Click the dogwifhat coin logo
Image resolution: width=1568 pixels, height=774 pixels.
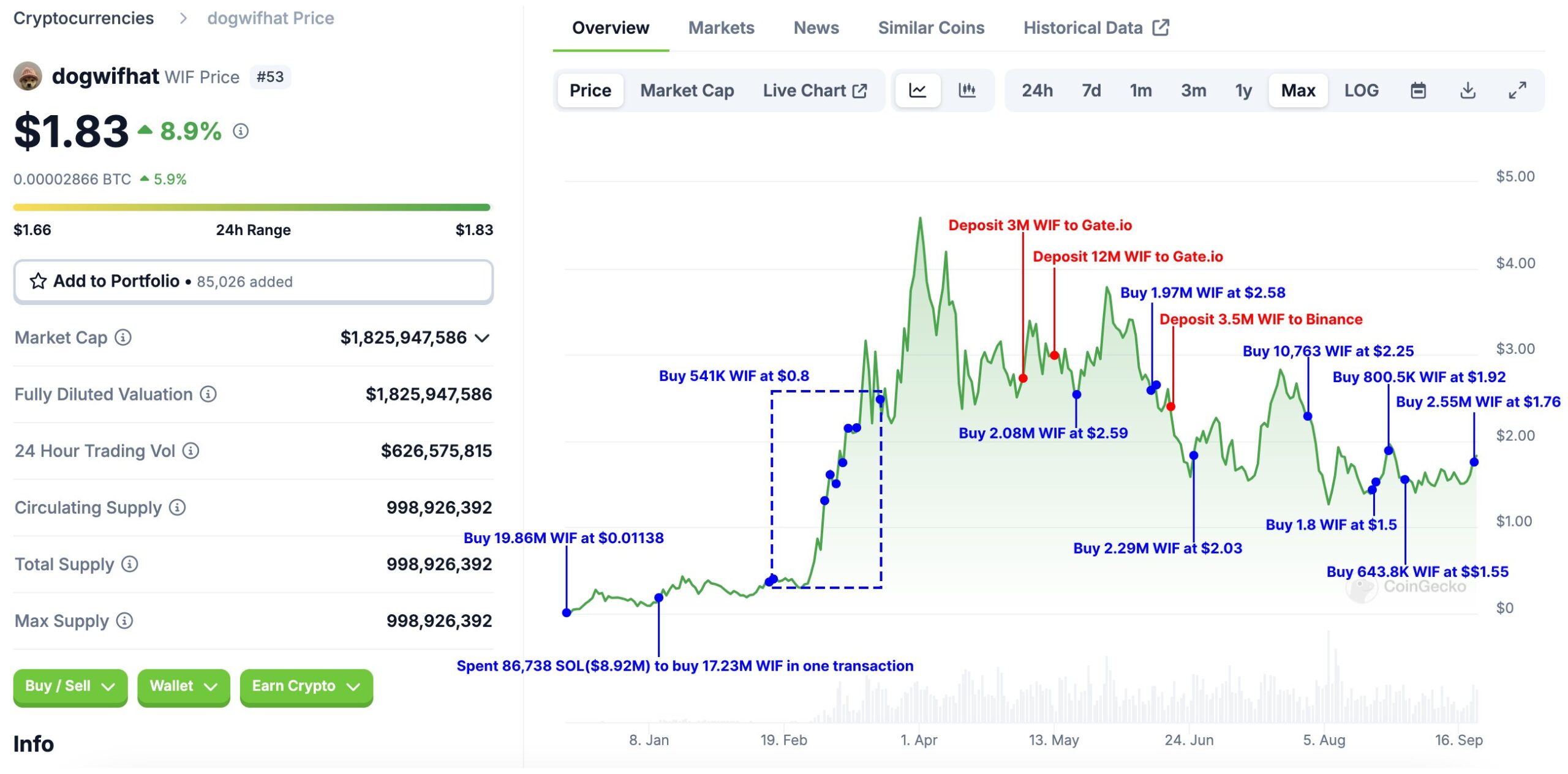(28, 77)
